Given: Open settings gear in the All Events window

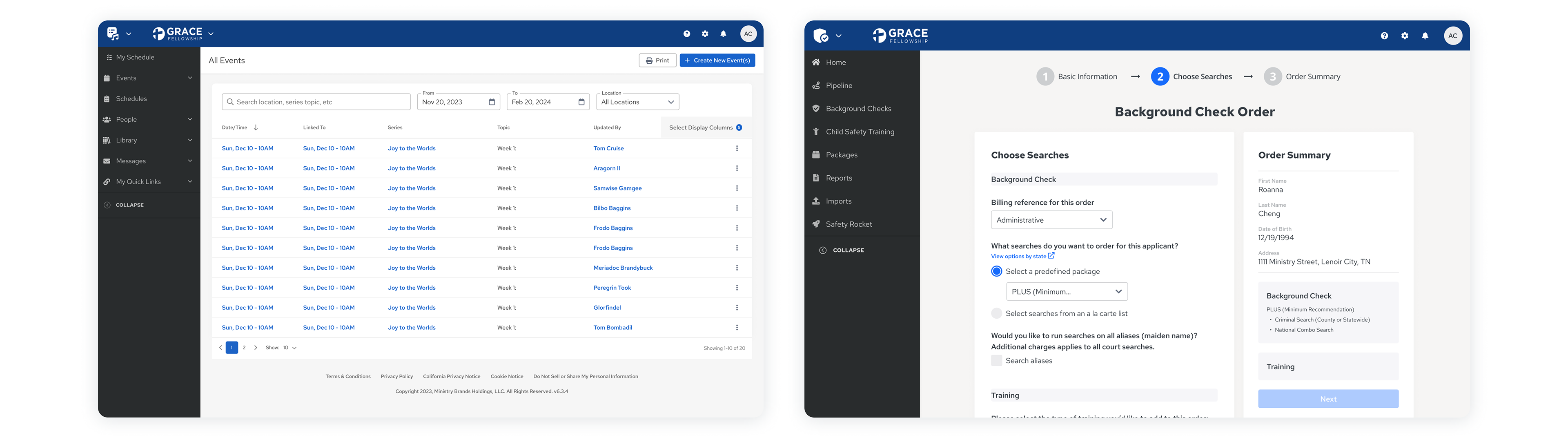Looking at the screenshot, I should pos(705,34).
